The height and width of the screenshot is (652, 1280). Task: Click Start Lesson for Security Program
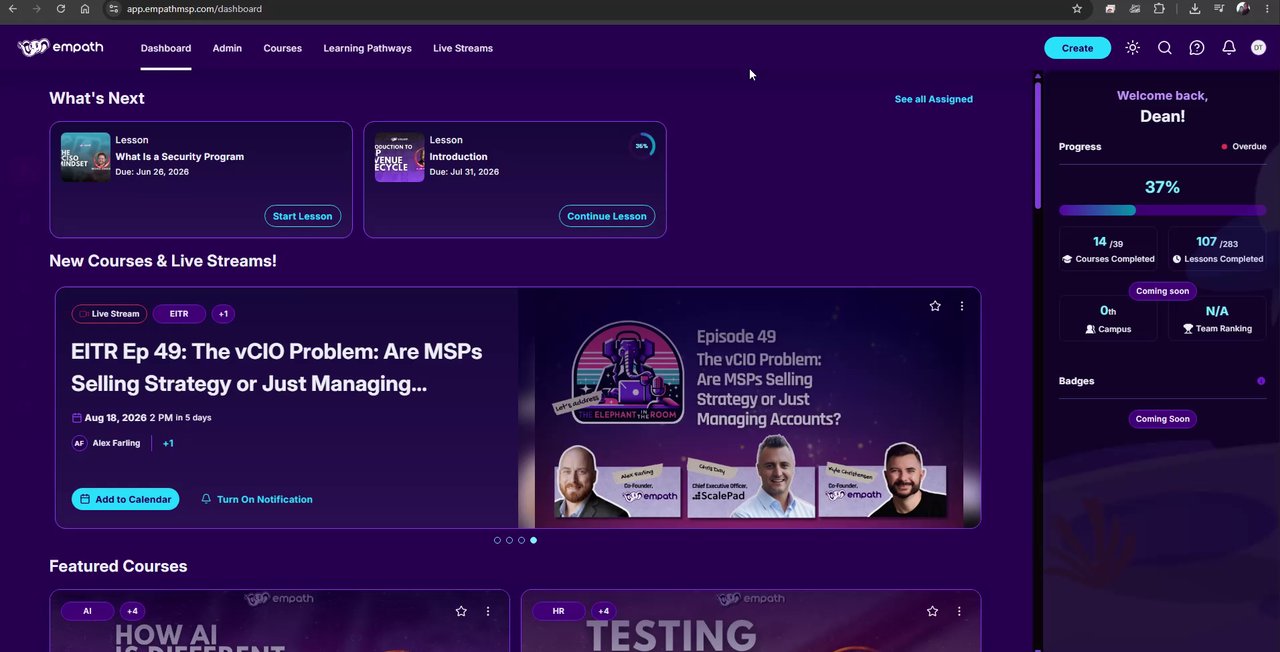click(302, 216)
